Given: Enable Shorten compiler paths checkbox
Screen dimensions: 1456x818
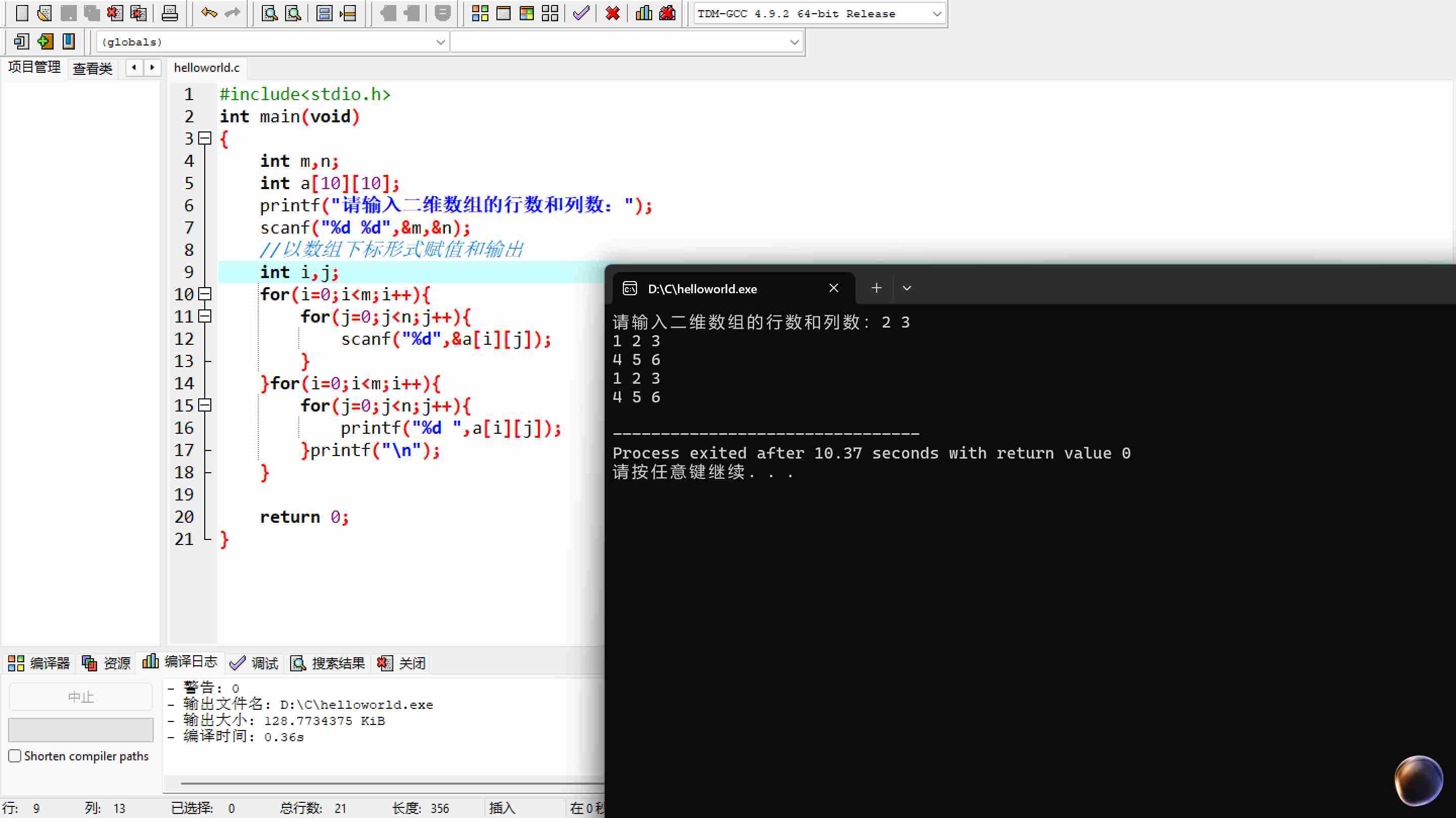Looking at the screenshot, I should (15, 756).
